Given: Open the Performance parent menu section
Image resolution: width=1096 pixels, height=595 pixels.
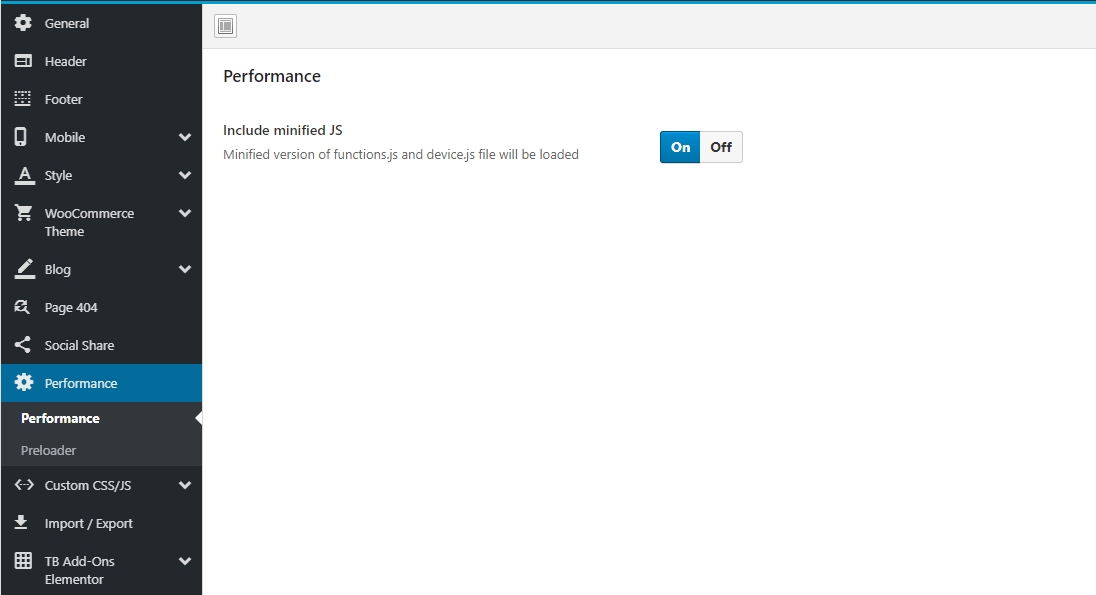Looking at the screenshot, I should [x=81, y=383].
